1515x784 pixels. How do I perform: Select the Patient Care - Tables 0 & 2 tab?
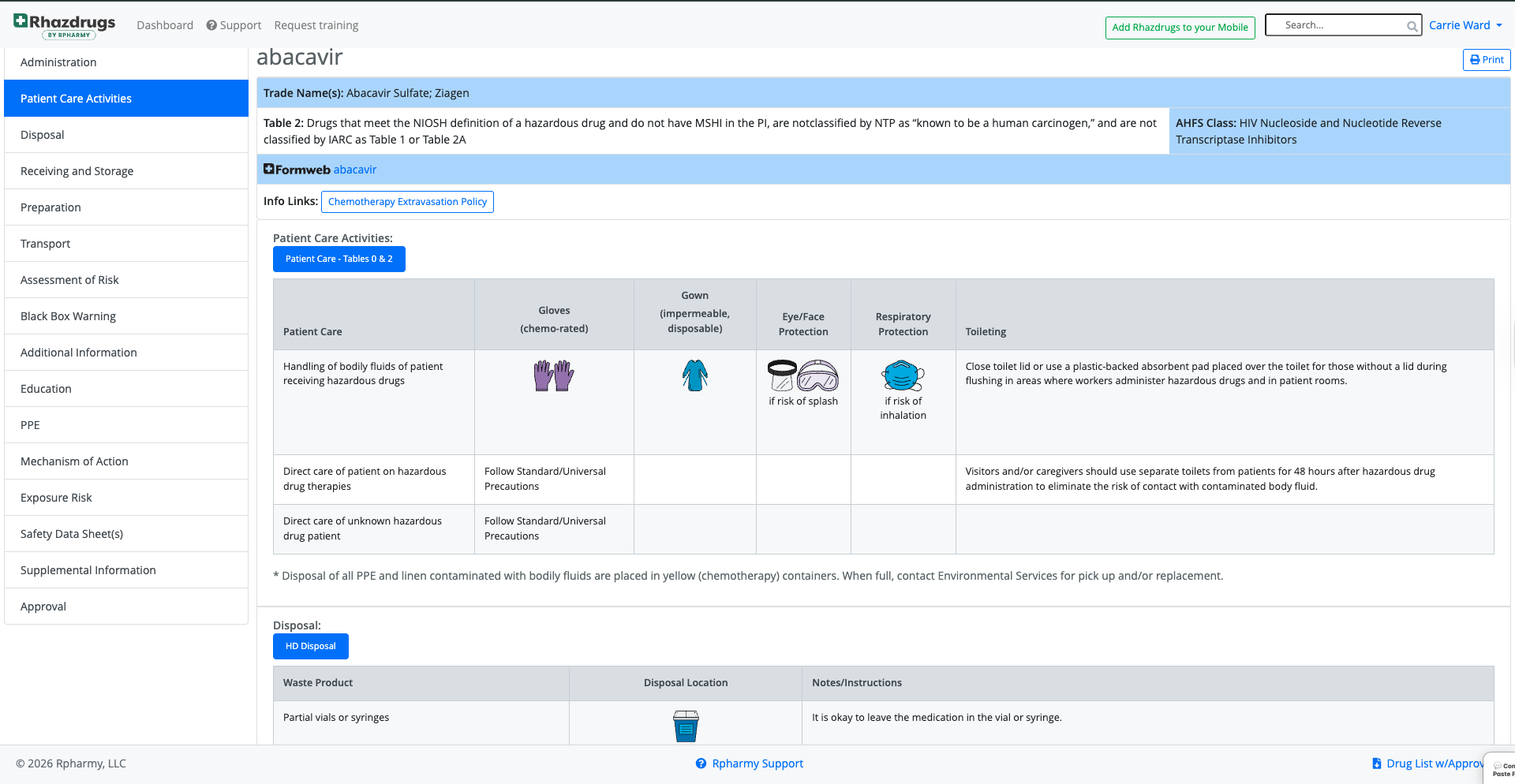click(339, 259)
